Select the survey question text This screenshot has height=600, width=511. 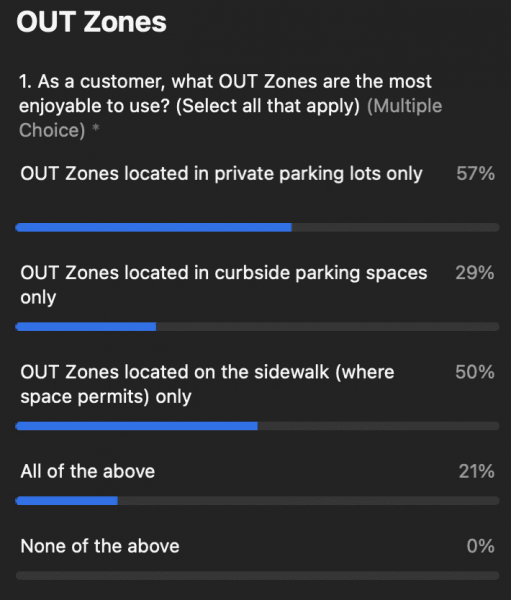[225, 94]
